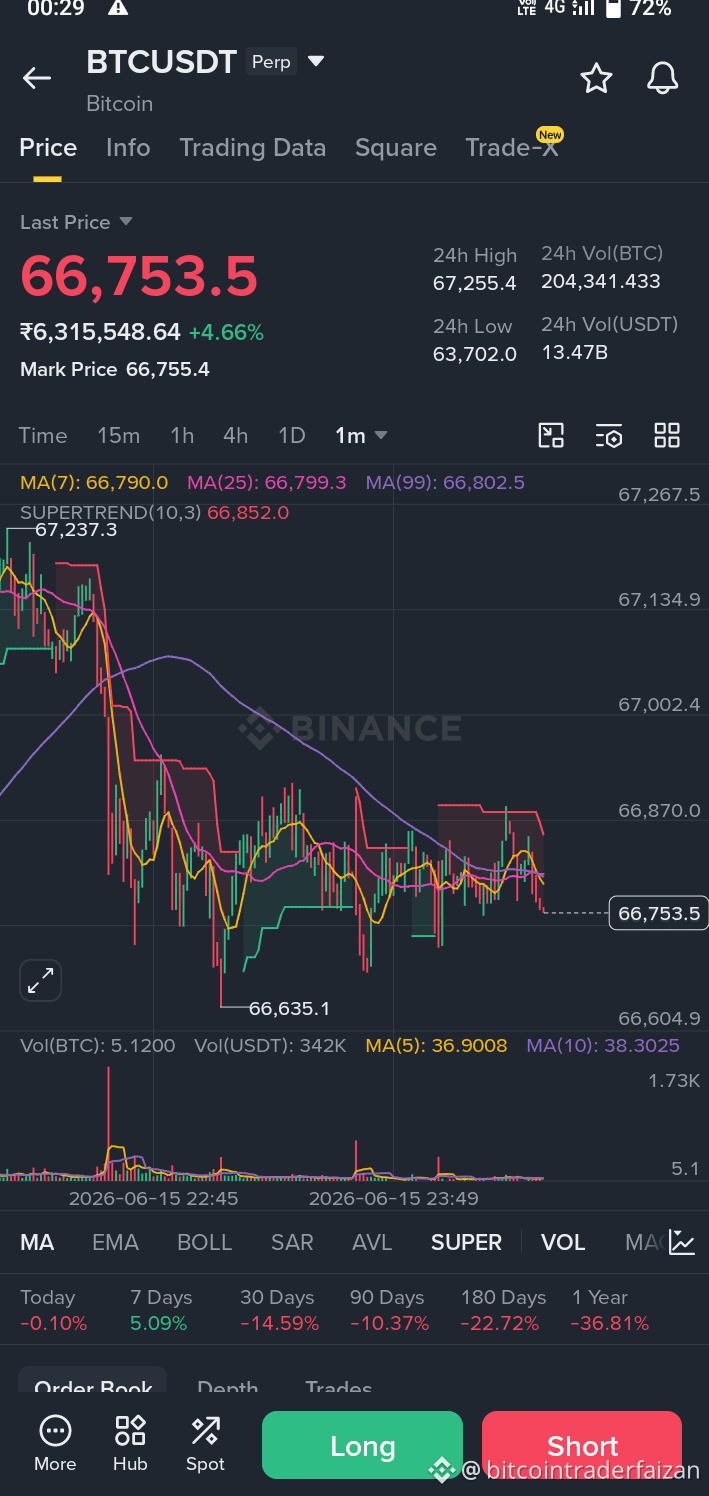Image resolution: width=709 pixels, height=1496 pixels.
Task: Open price alert bell icon
Action: [662, 78]
